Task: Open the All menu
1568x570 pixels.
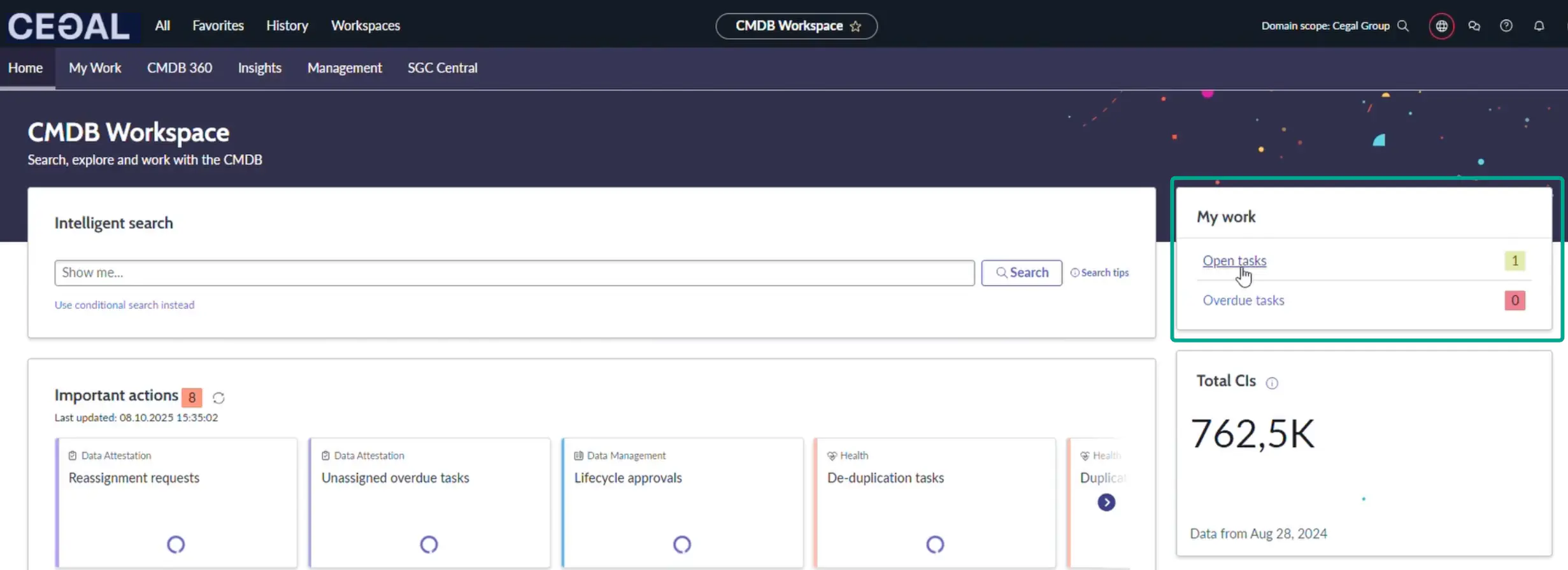Action: (x=162, y=25)
